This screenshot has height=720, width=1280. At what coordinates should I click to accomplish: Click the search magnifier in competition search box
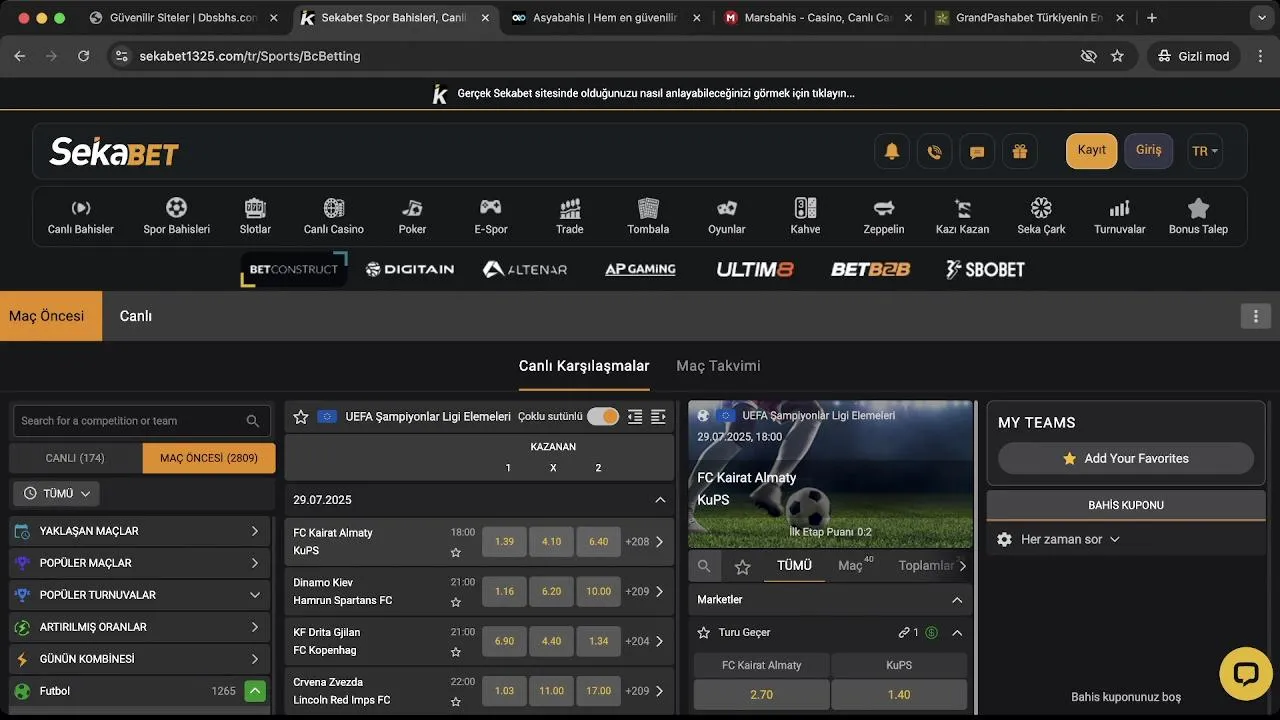pos(253,421)
